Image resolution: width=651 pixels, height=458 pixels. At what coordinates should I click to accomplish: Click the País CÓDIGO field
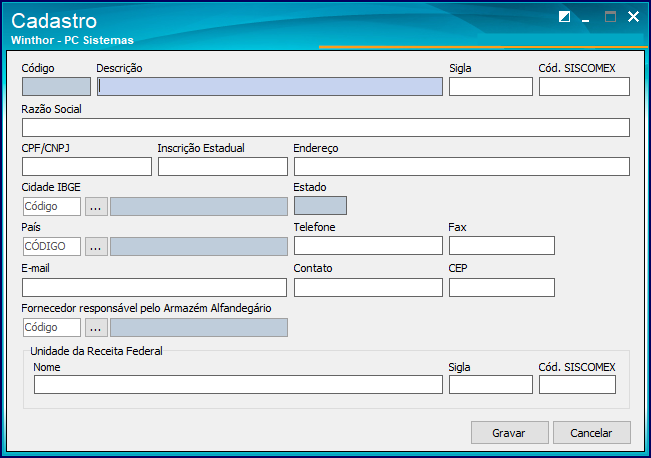(52, 246)
